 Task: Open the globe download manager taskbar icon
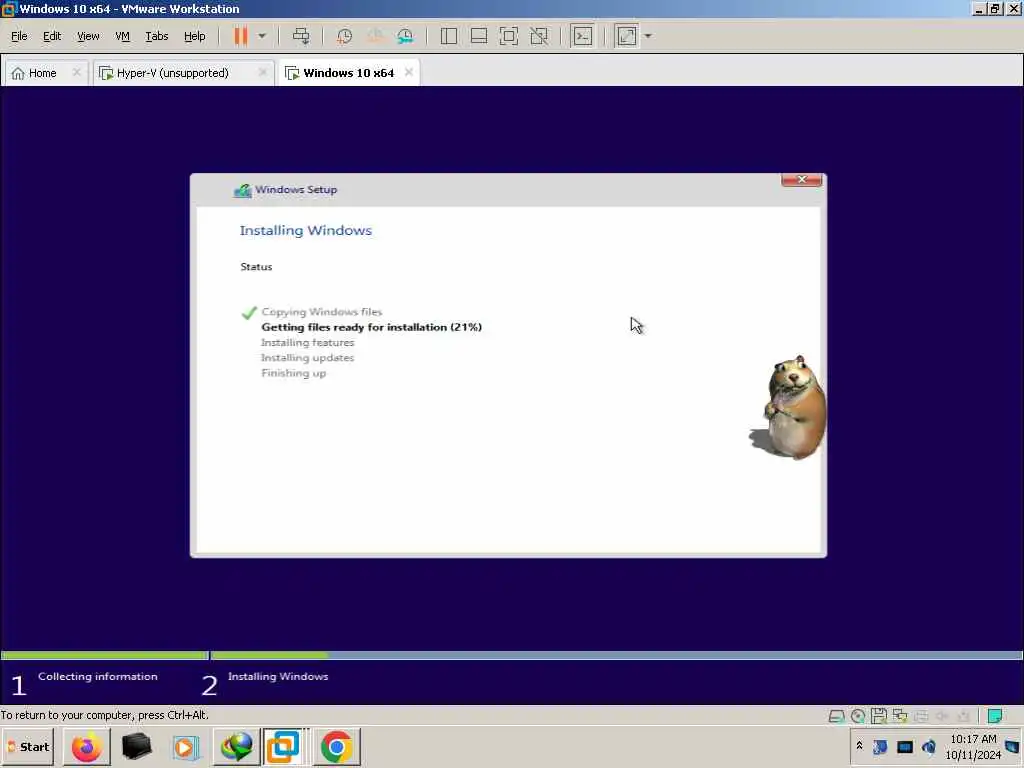click(x=236, y=746)
